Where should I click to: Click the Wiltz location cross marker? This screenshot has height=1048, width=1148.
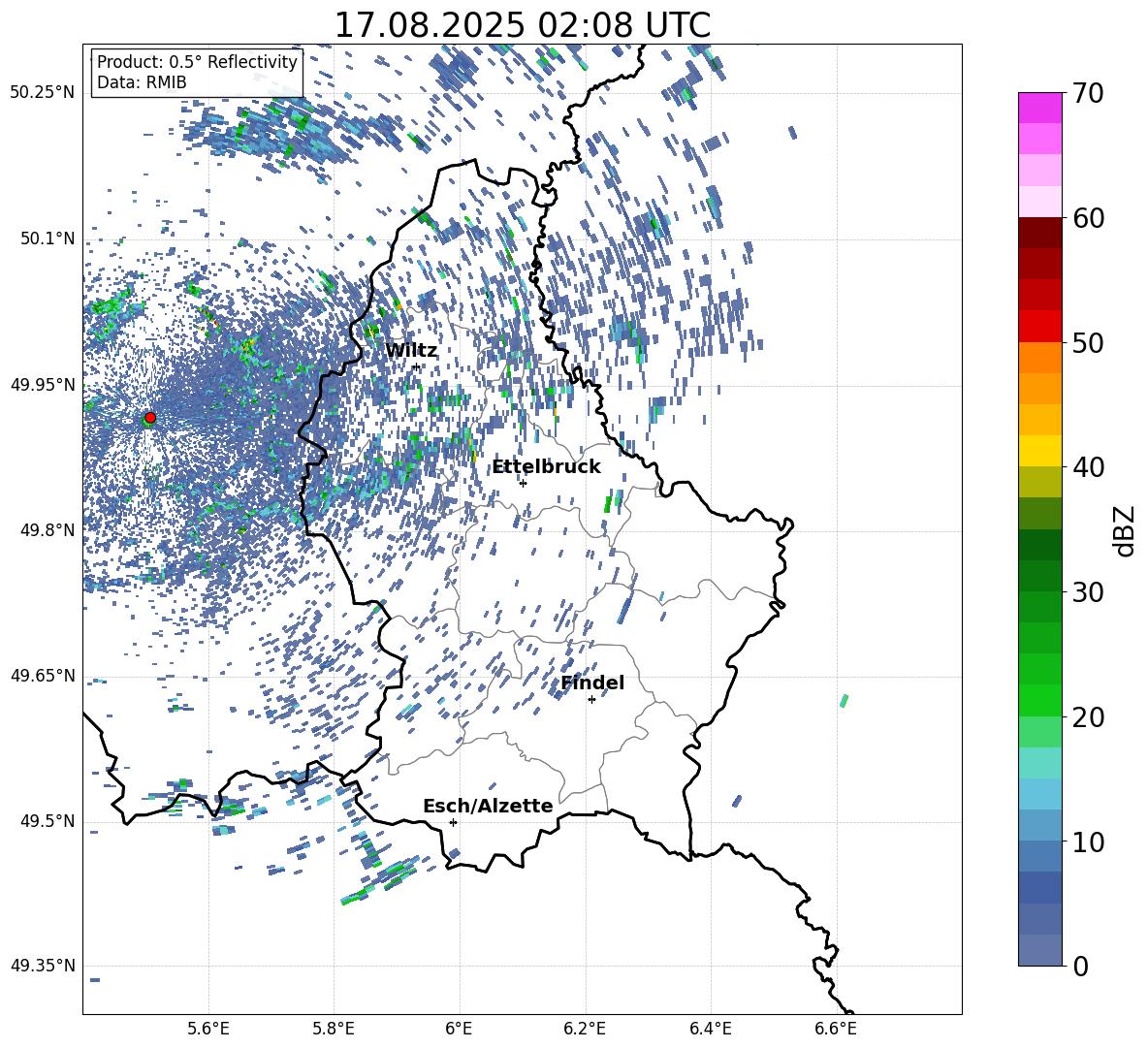click(417, 366)
